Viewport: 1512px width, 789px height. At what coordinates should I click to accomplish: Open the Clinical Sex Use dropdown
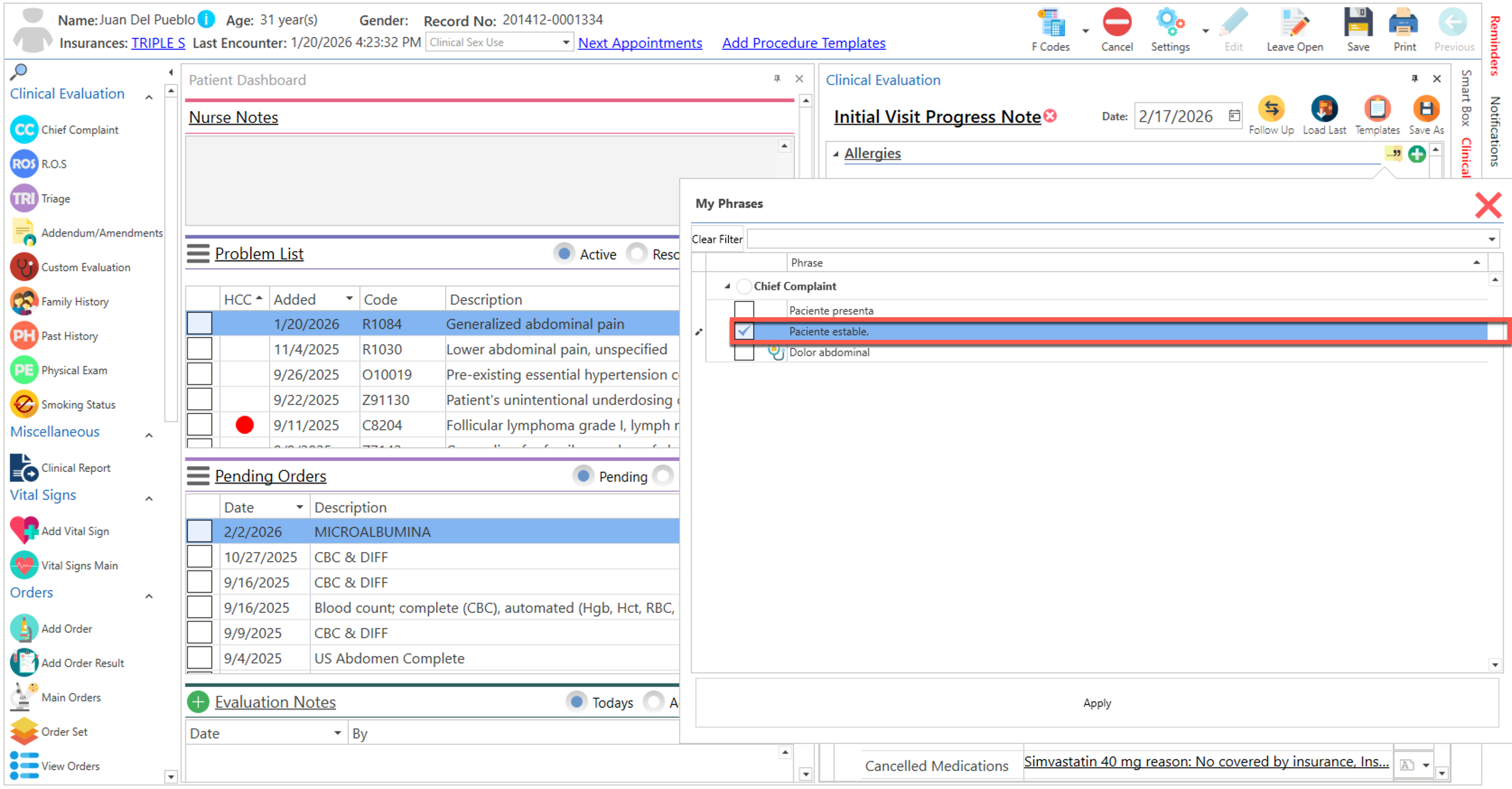click(x=565, y=42)
